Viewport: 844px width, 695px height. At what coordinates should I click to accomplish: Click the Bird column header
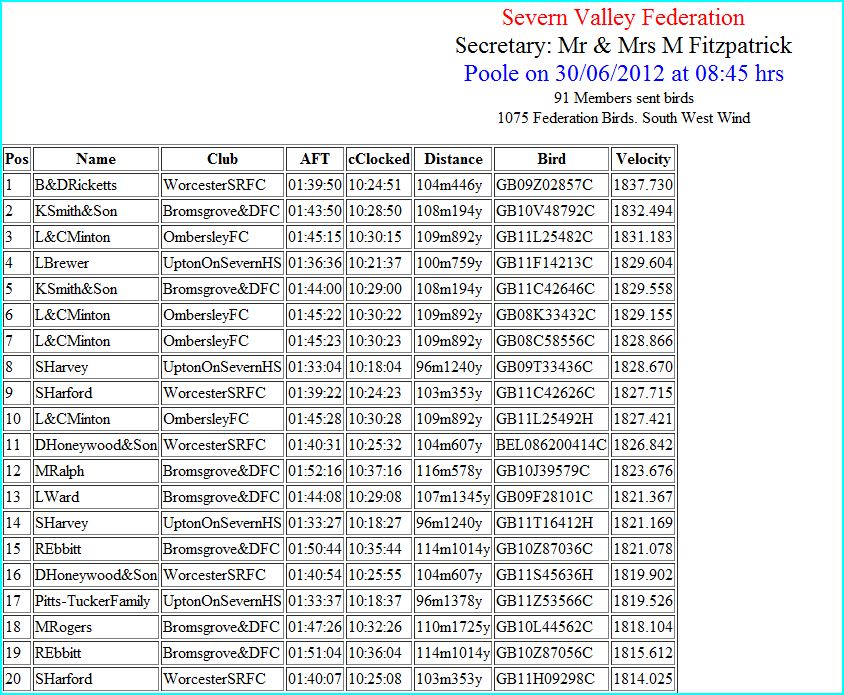[x=551, y=159]
